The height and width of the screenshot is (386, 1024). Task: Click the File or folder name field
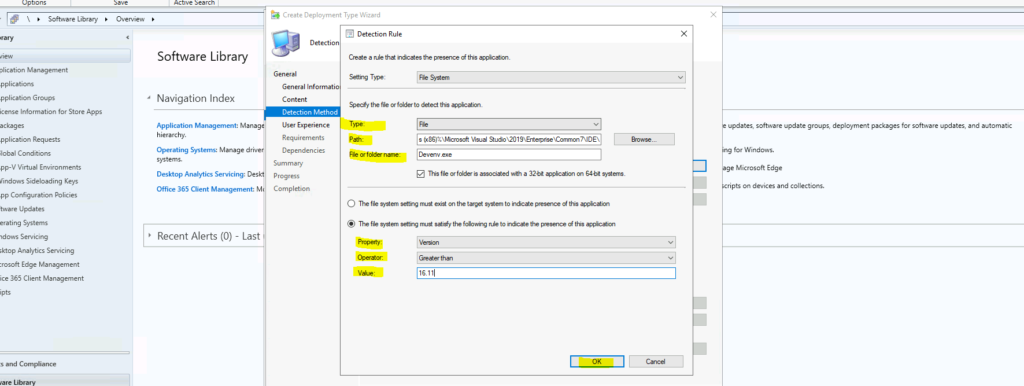[x=509, y=155]
